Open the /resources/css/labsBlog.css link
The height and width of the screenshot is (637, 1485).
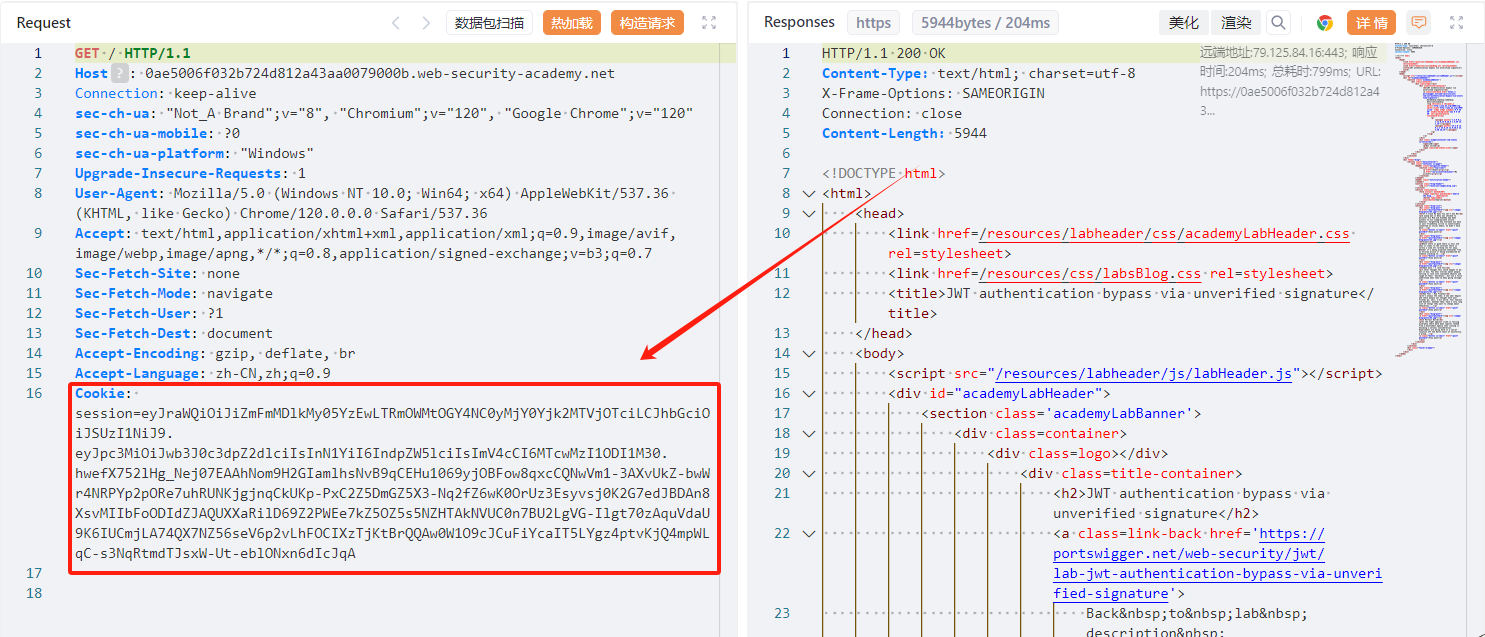point(1090,273)
